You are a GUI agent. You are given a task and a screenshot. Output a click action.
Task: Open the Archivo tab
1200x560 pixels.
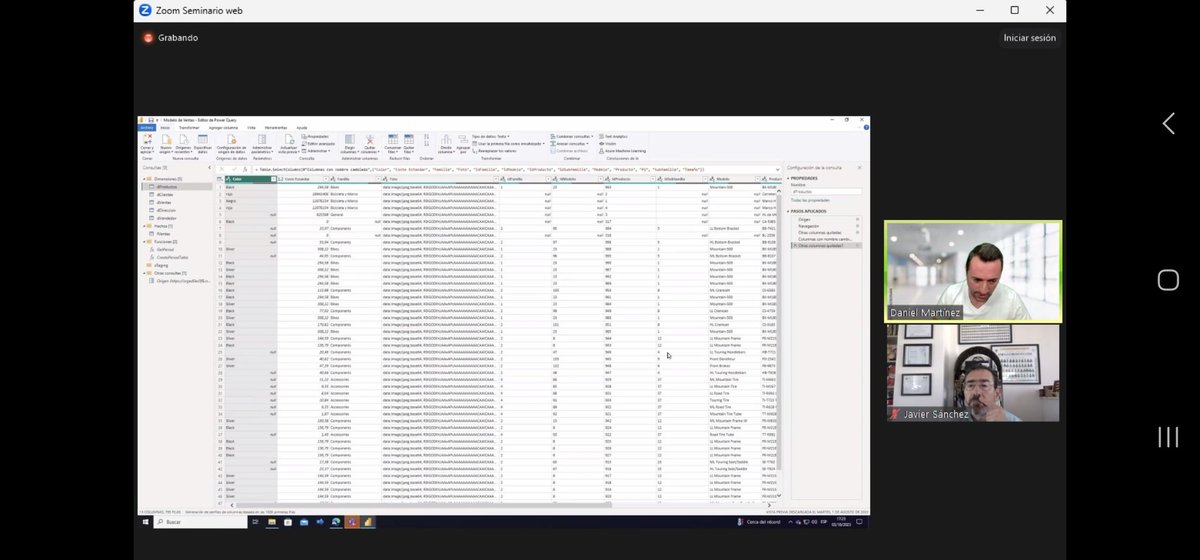146,128
